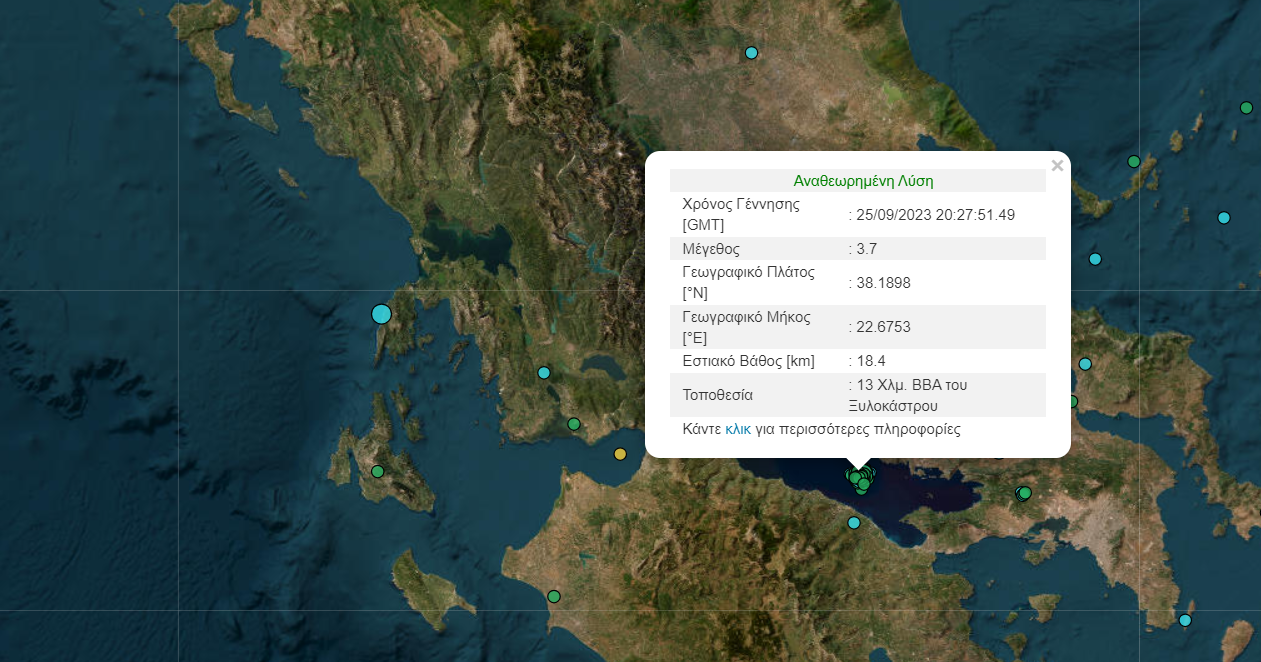This screenshot has height=662, width=1261.
Task: Click the cyan marker on Corinth gulf's southern coast
Action: 854,522
